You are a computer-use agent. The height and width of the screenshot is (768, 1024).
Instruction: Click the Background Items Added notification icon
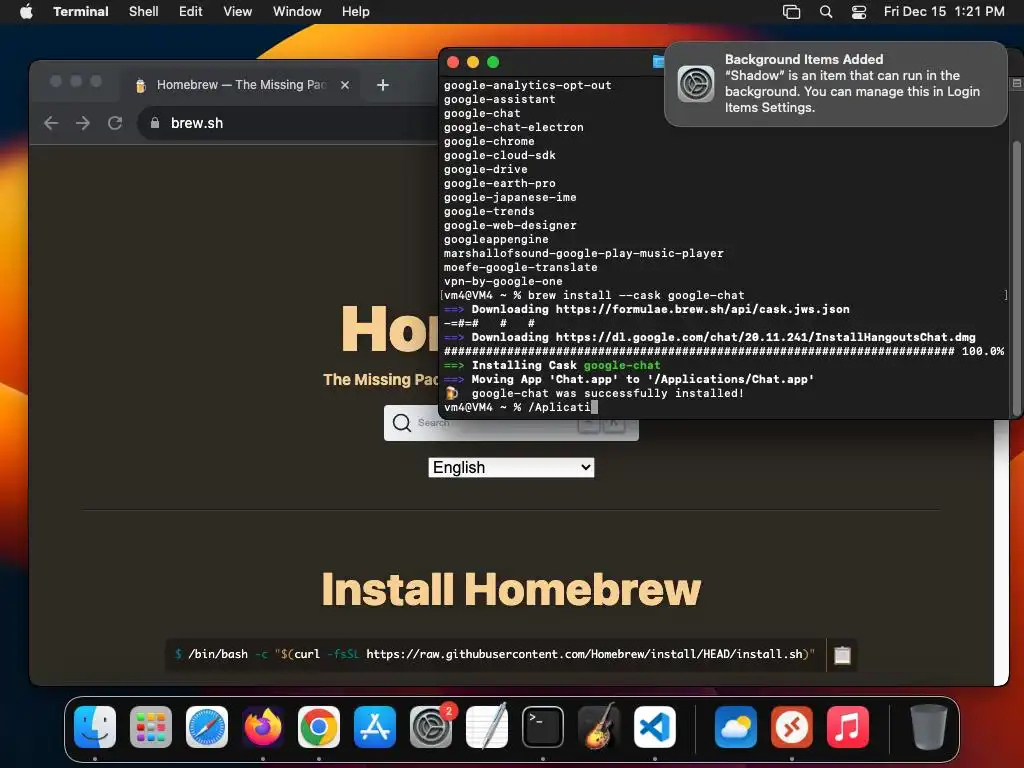(x=696, y=84)
